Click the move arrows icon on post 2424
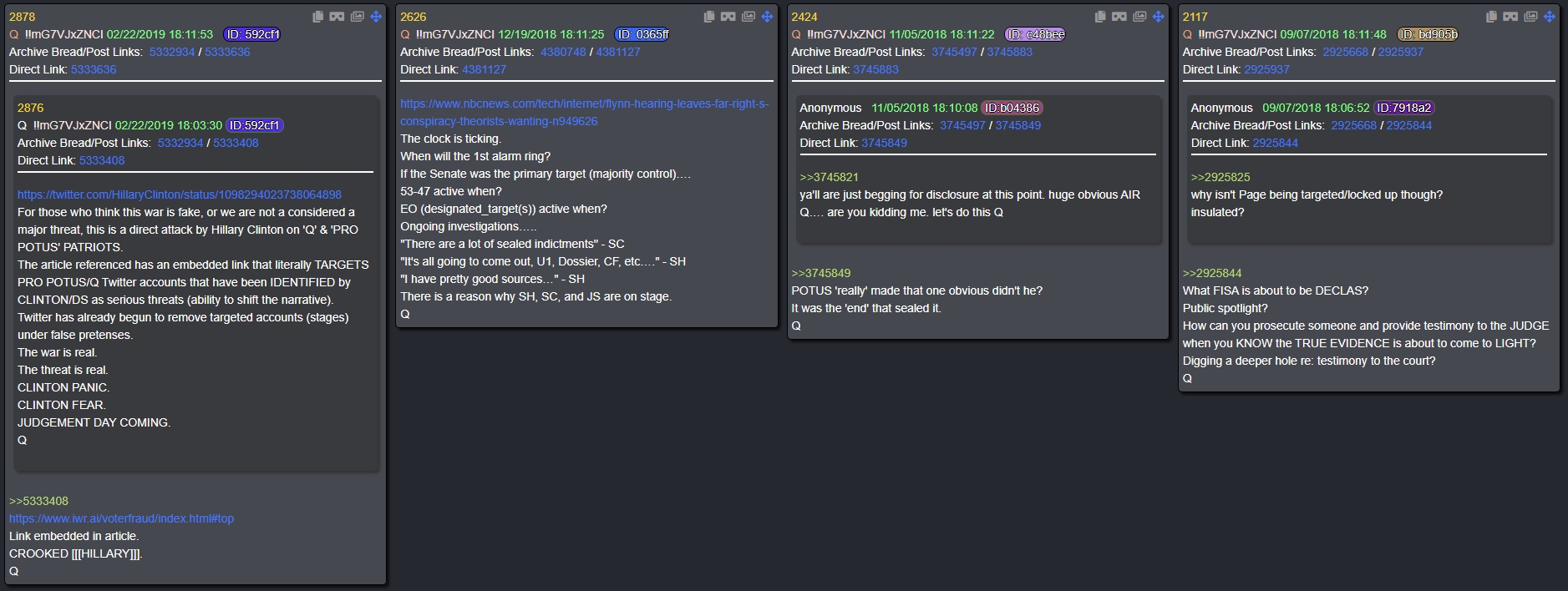 pyautogui.click(x=1159, y=17)
